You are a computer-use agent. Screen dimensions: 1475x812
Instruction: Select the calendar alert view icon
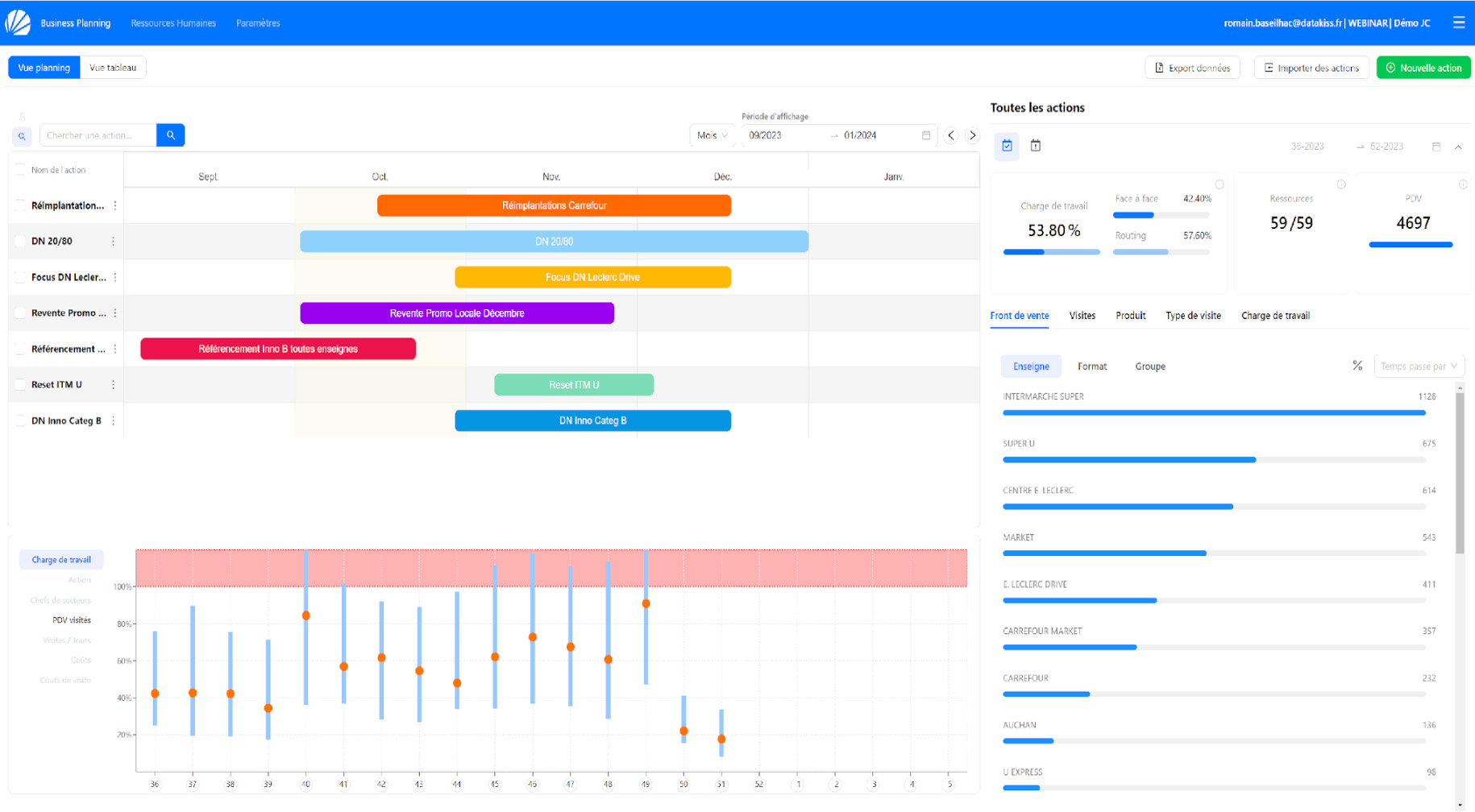[1036, 146]
